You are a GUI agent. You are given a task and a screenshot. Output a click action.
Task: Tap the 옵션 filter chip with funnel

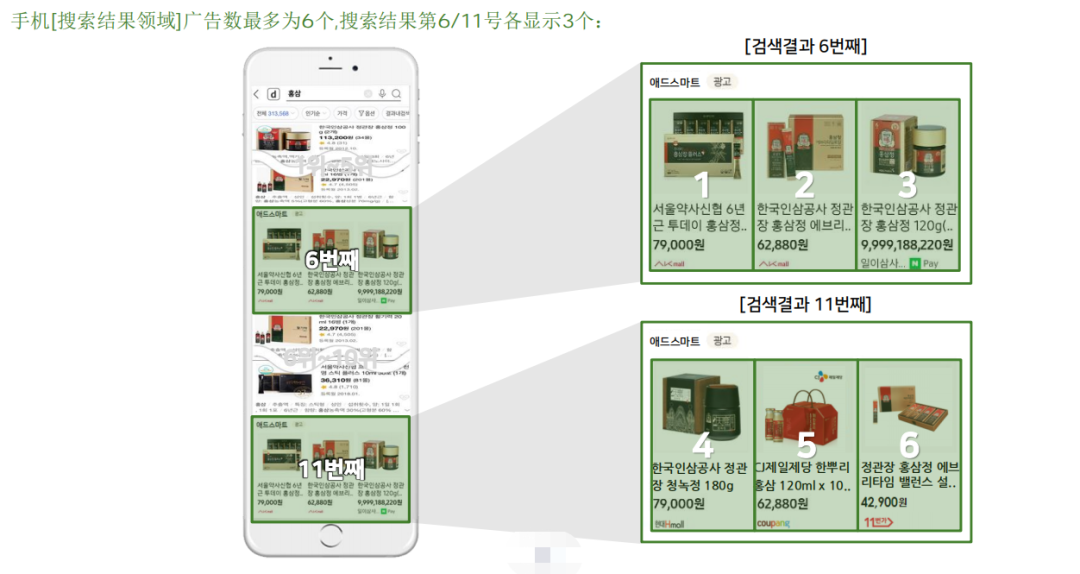[x=366, y=113]
